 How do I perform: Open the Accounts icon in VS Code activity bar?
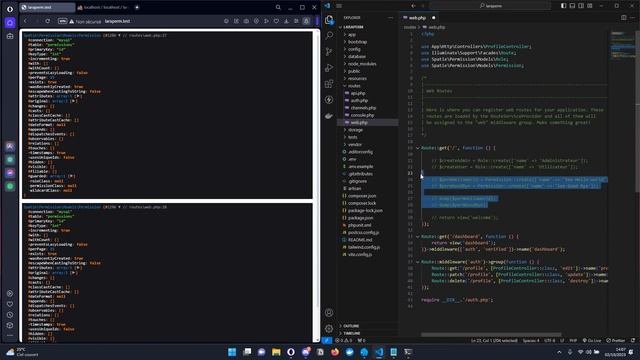tap(329, 313)
